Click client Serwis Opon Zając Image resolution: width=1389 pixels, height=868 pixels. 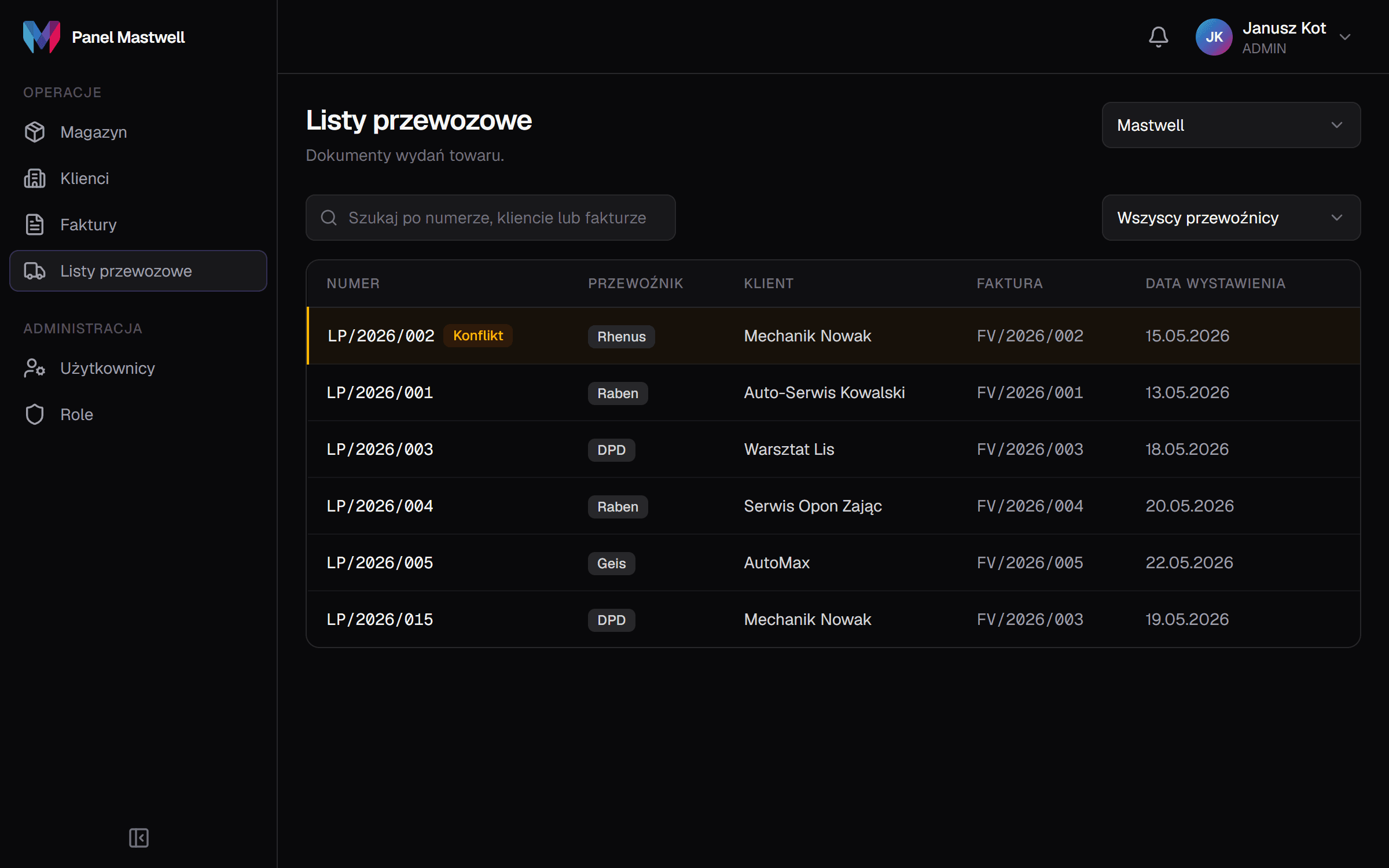point(813,506)
